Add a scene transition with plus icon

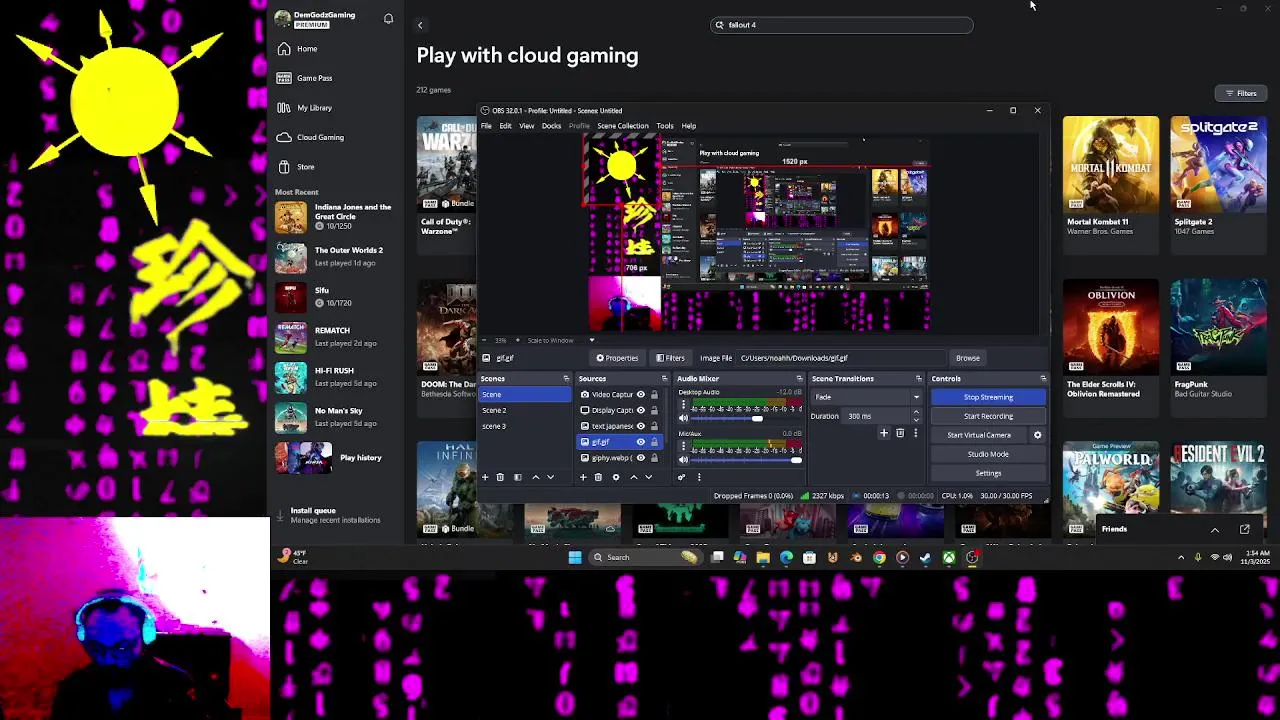point(884,433)
